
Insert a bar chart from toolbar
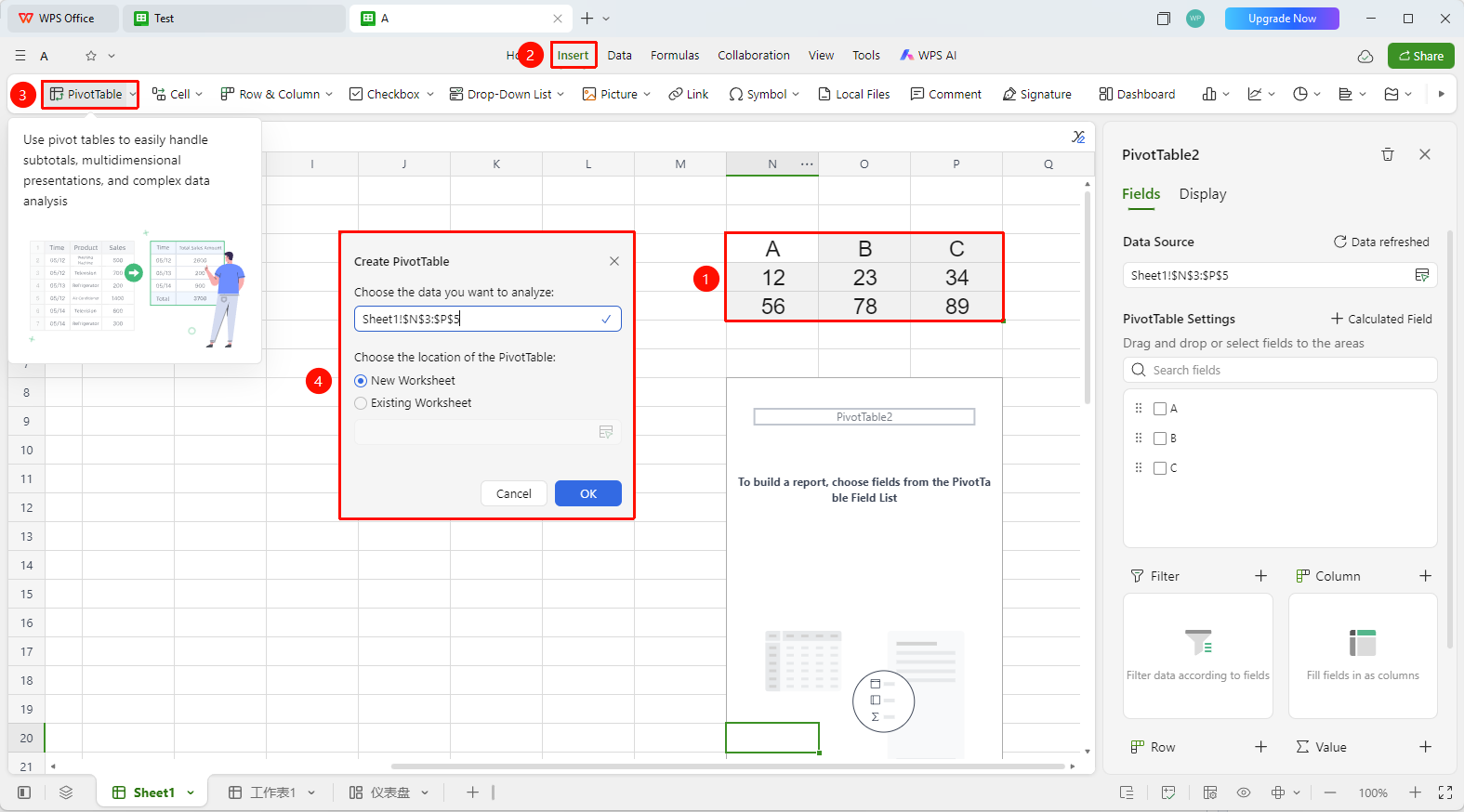[1345, 94]
